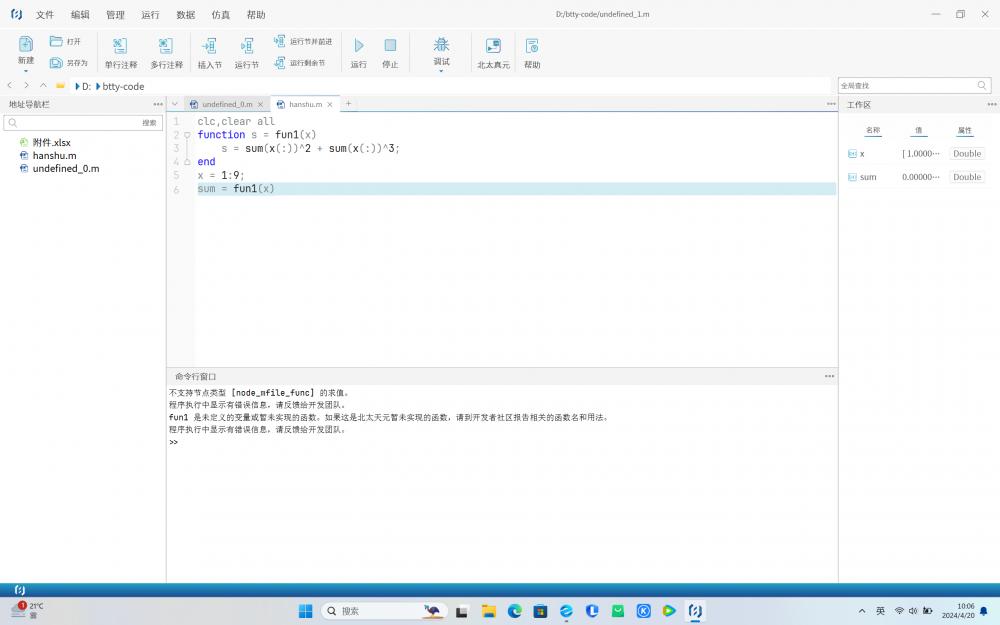Collapse the function fold marker on line 2
The image size is (1000, 625).
[187, 135]
